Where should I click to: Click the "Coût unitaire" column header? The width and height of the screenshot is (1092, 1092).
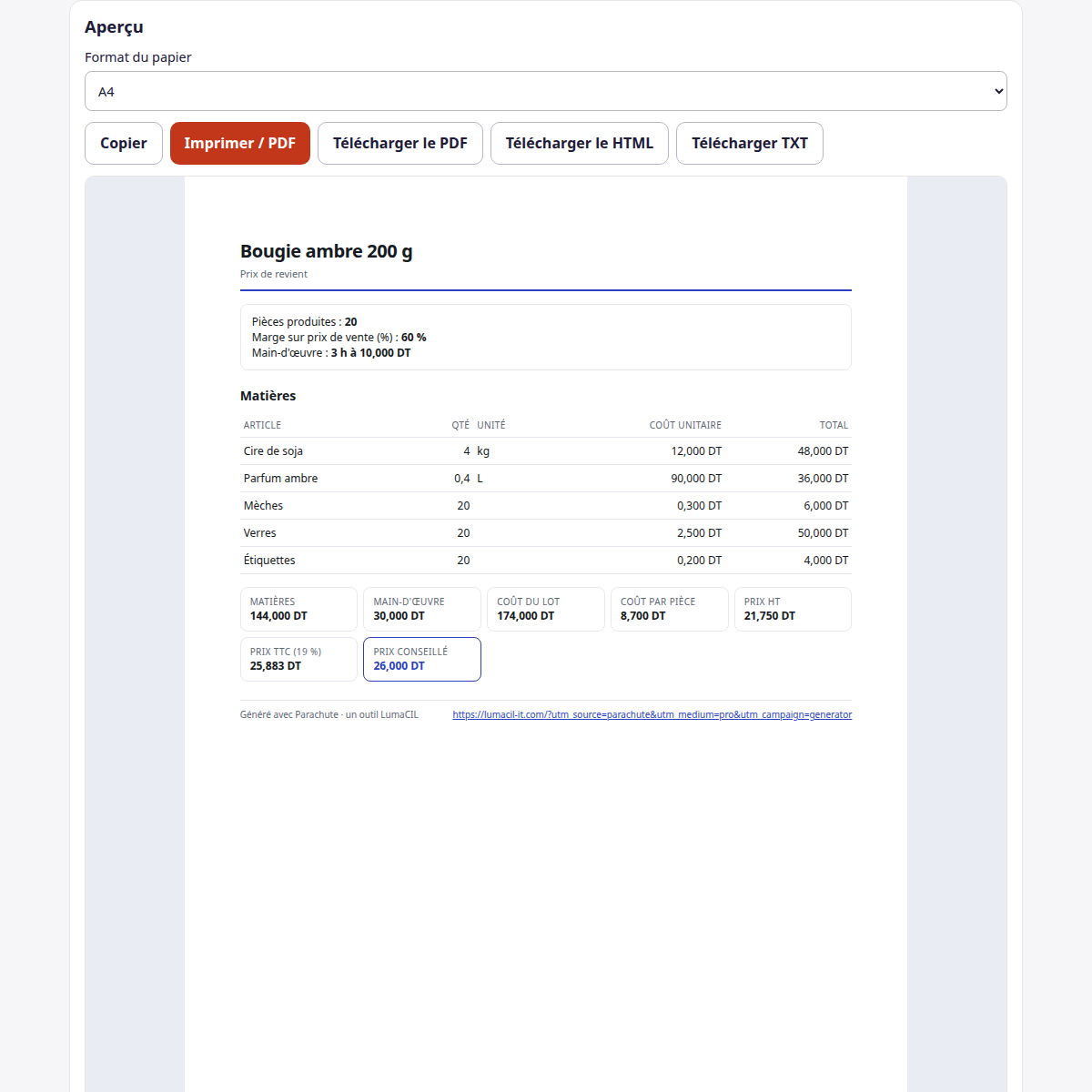685,425
